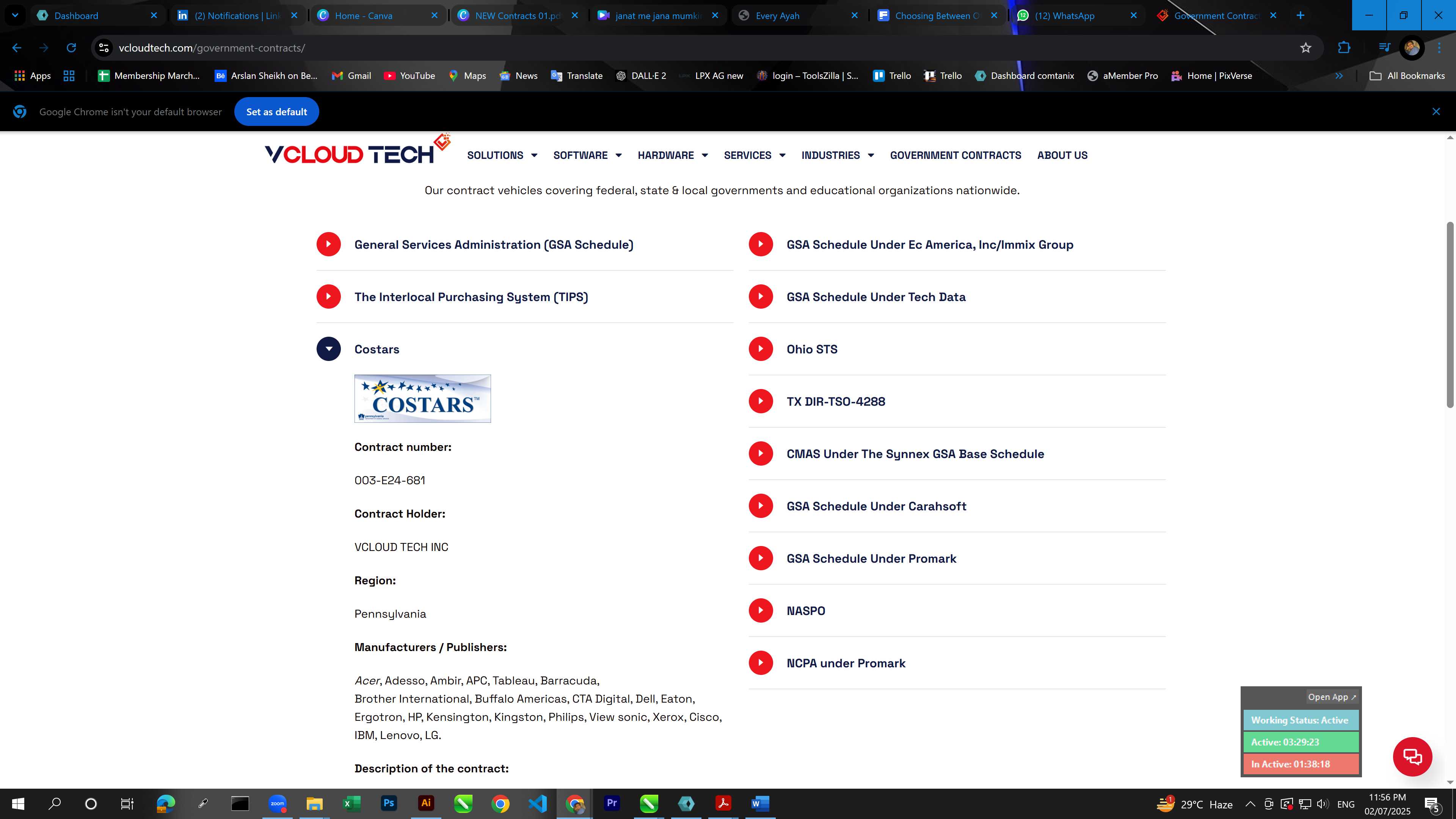Switch to the Every Ayah tab
Image resolution: width=1456 pixels, height=819 pixels.
click(x=798, y=15)
